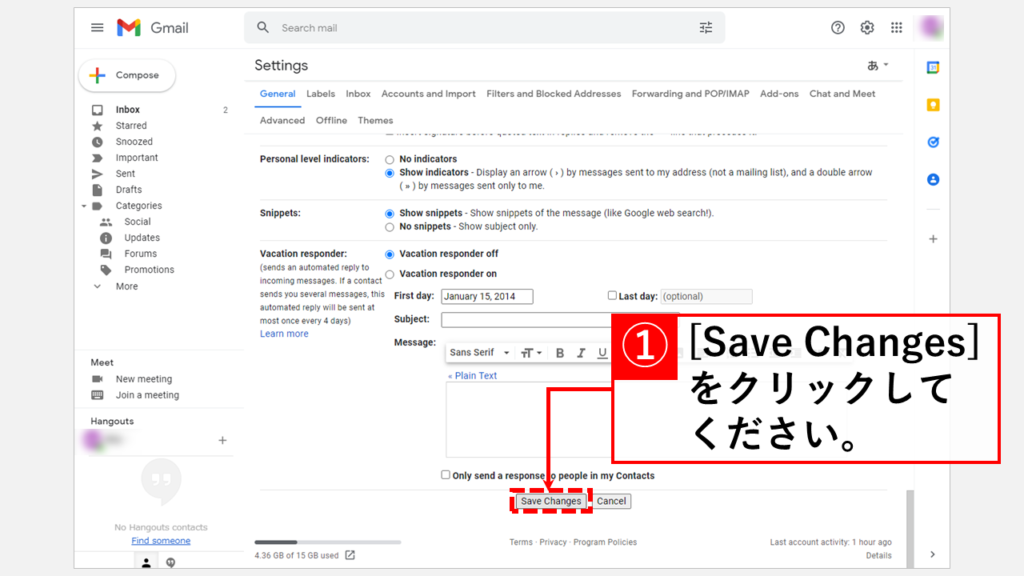The height and width of the screenshot is (576, 1024).
Task: Open search options filter icon
Action: coord(706,28)
